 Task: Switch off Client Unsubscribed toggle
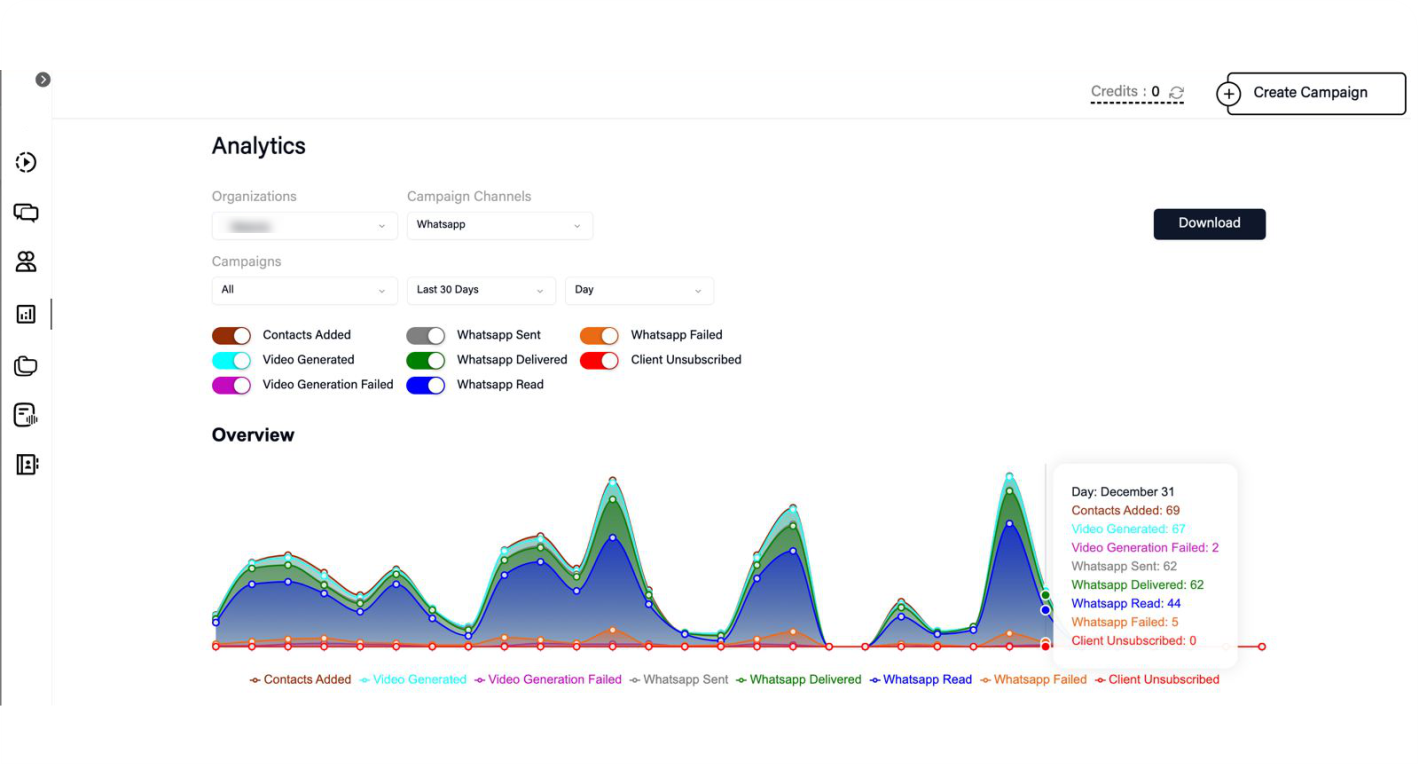click(599, 360)
